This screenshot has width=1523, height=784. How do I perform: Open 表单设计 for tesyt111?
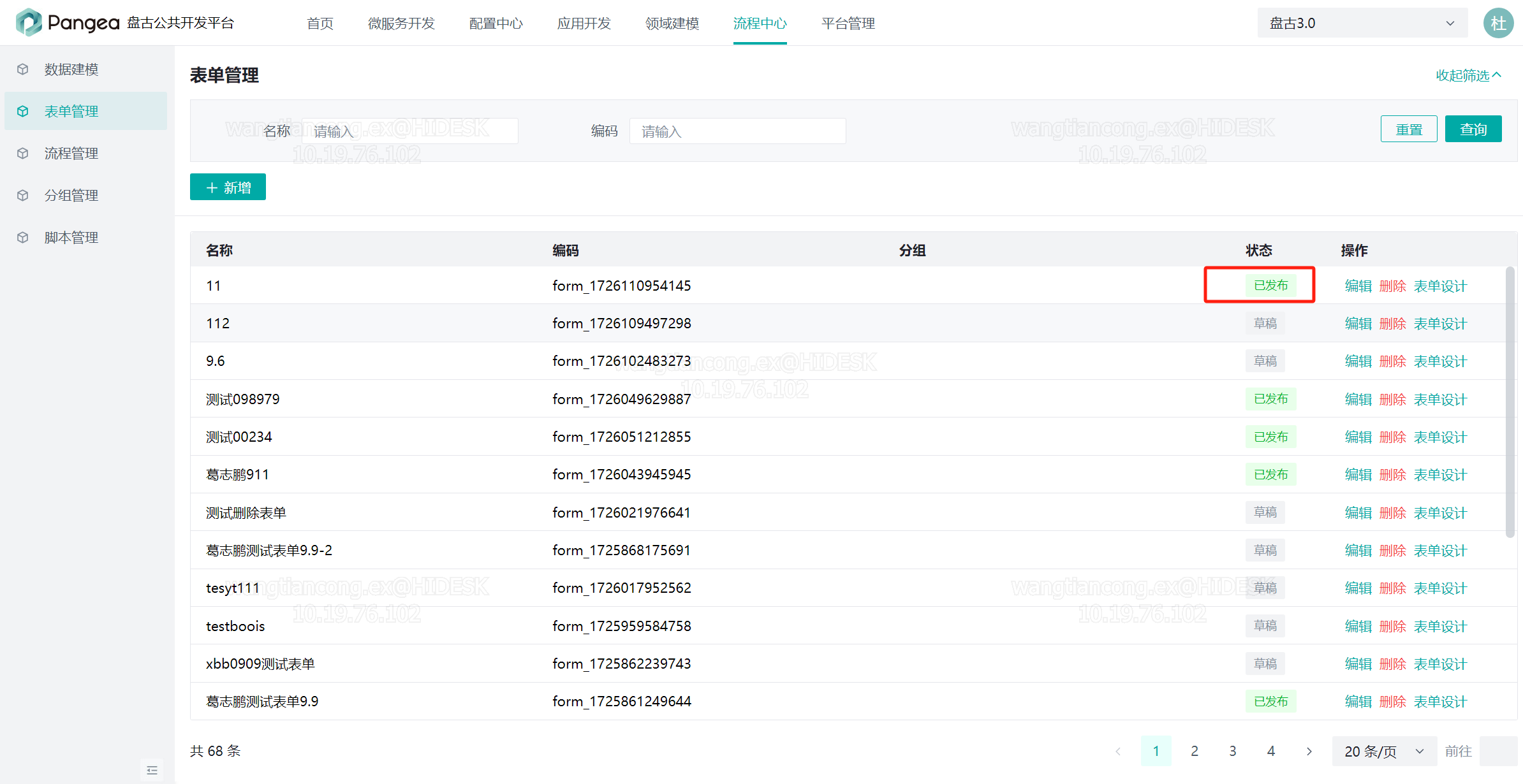point(1441,588)
